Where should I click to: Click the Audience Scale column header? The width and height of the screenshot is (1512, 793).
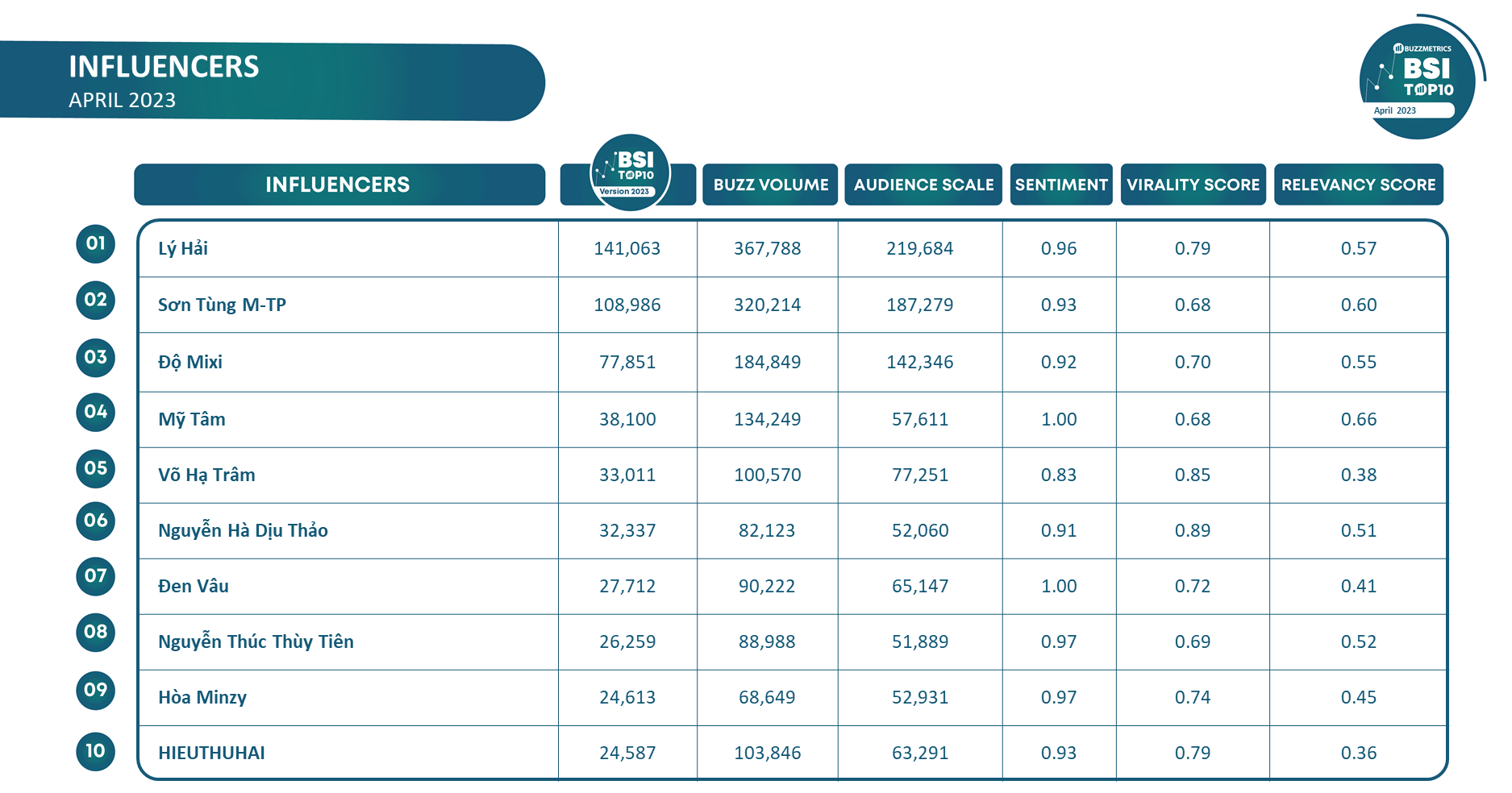(923, 185)
